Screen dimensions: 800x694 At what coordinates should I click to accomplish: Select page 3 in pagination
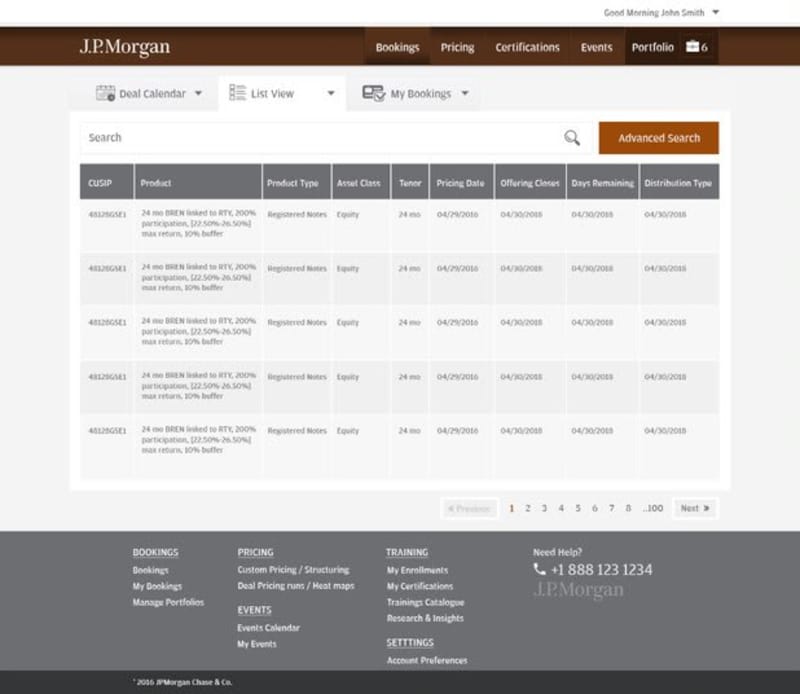pyautogui.click(x=544, y=508)
